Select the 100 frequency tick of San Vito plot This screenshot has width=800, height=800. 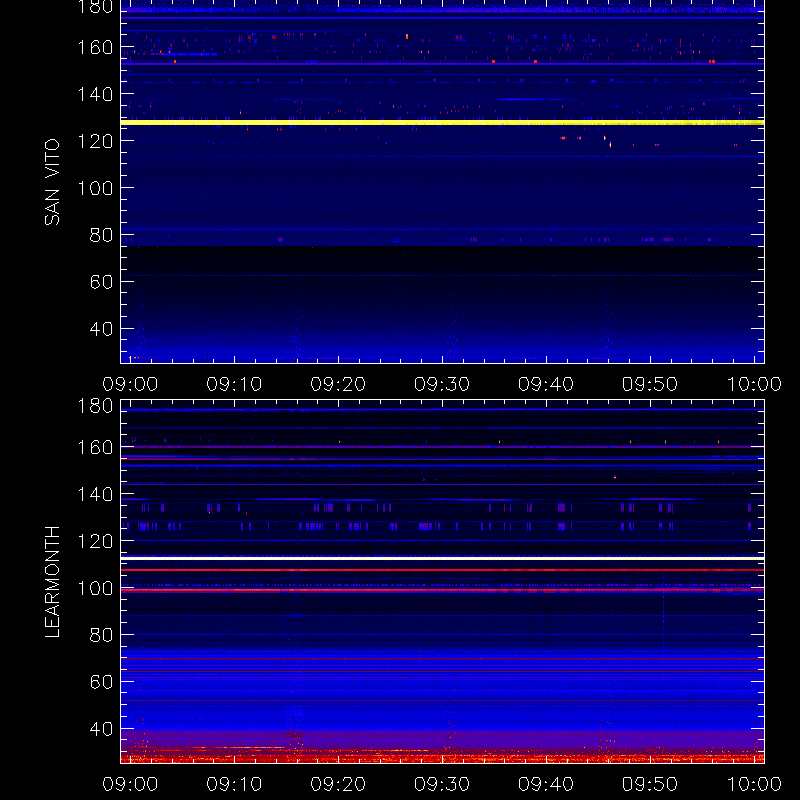(x=95, y=188)
